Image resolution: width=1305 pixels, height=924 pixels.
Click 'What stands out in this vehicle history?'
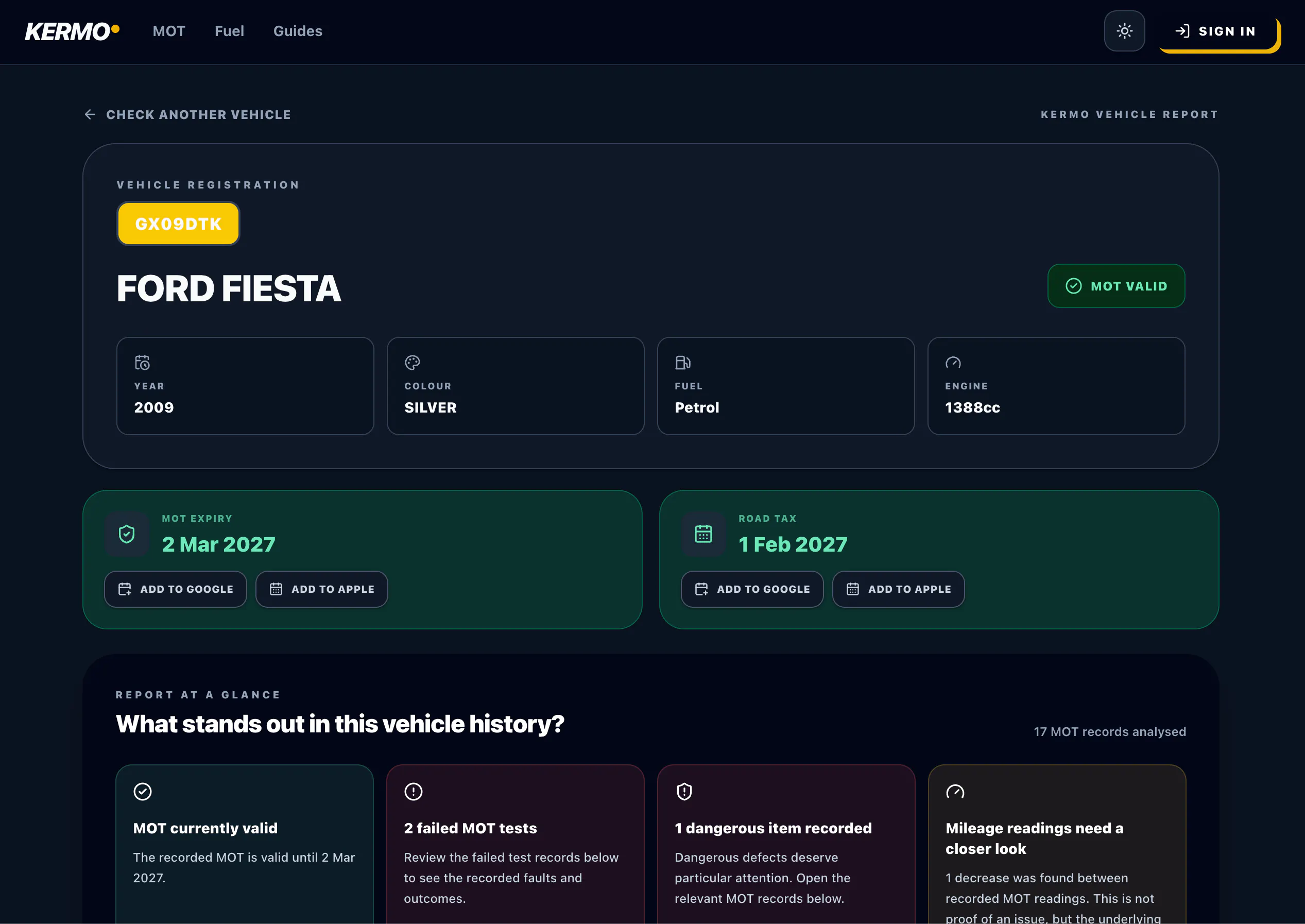(340, 724)
